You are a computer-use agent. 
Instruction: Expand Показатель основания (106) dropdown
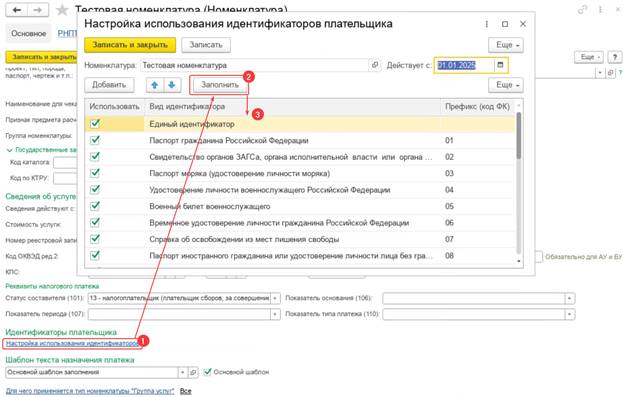tap(570, 298)
